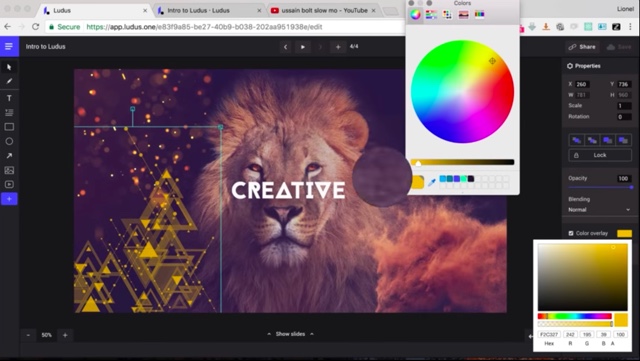Choose the Circle shape tool
640x361 pixels.
(x=9, y=141)
